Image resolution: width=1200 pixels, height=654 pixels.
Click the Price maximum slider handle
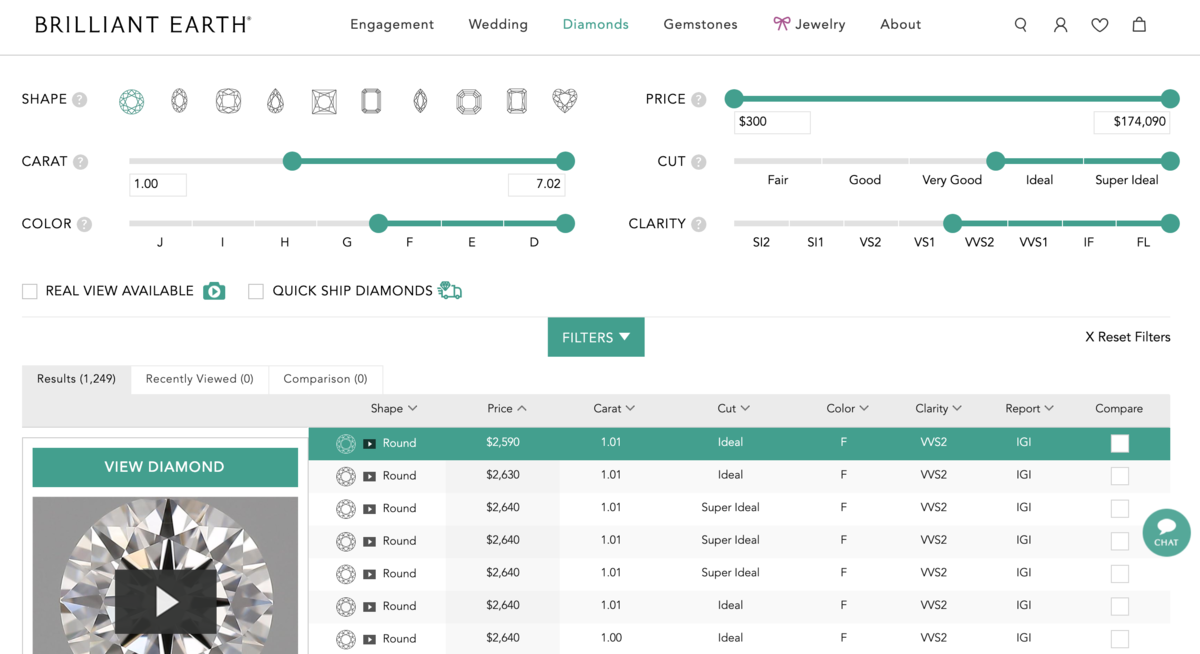coord(1170,98)
